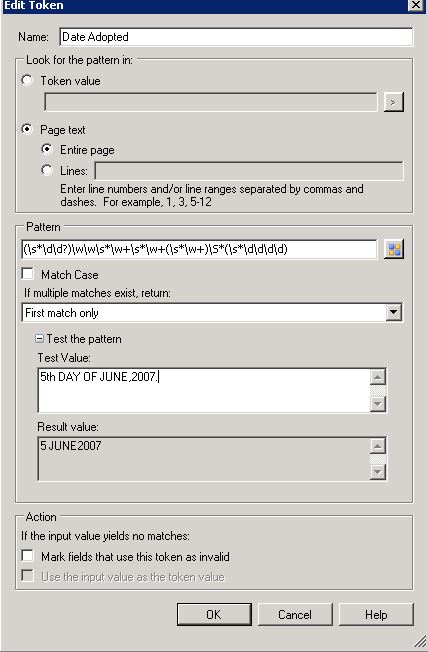Click the Result value scroll down arrow
The image size is (428, 652).
378,472
